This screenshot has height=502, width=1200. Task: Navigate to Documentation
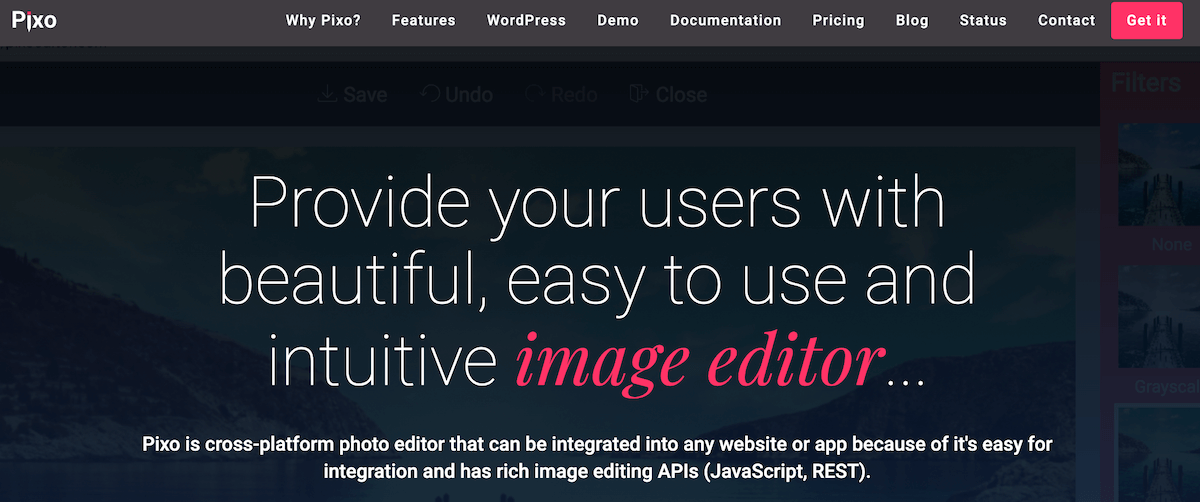click(725, 20)
